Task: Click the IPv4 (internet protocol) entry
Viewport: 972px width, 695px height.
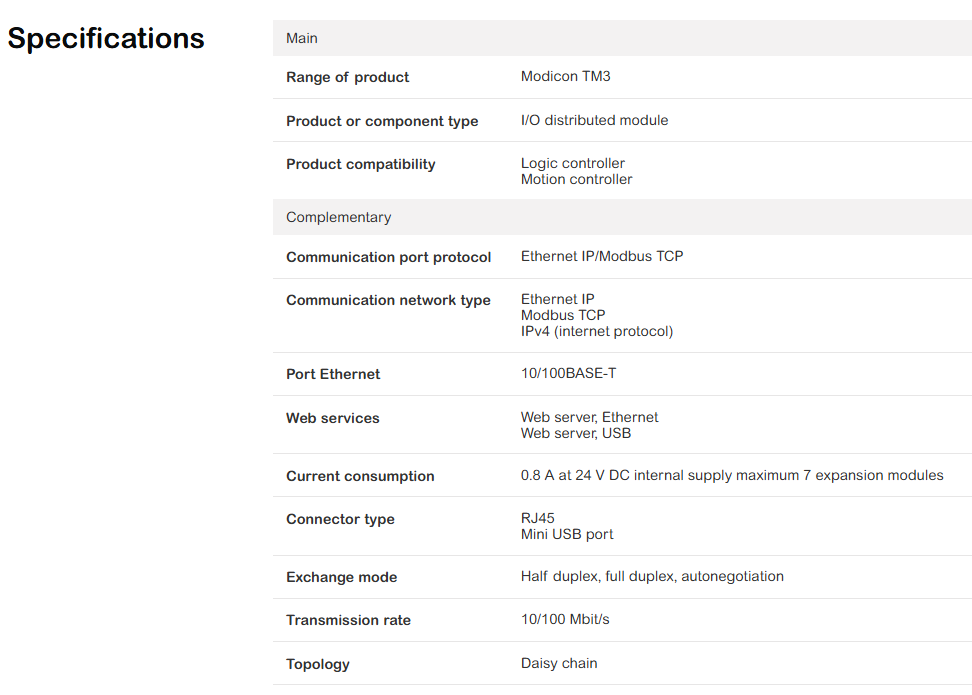Action: pyautogui.click(x=596, y=331)
